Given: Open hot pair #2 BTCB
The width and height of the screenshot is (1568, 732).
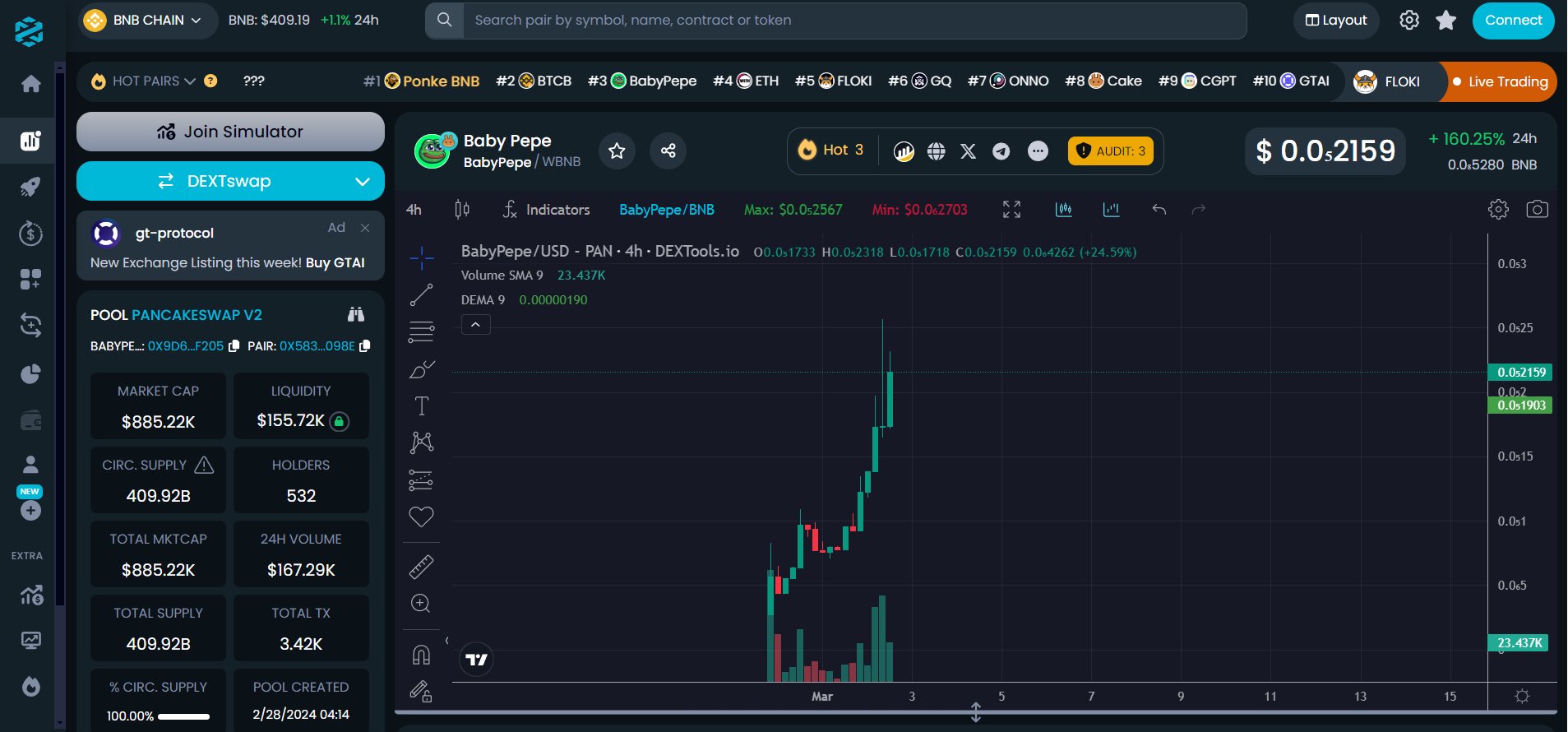Looking at the screenshot, I should click(534, 81).
